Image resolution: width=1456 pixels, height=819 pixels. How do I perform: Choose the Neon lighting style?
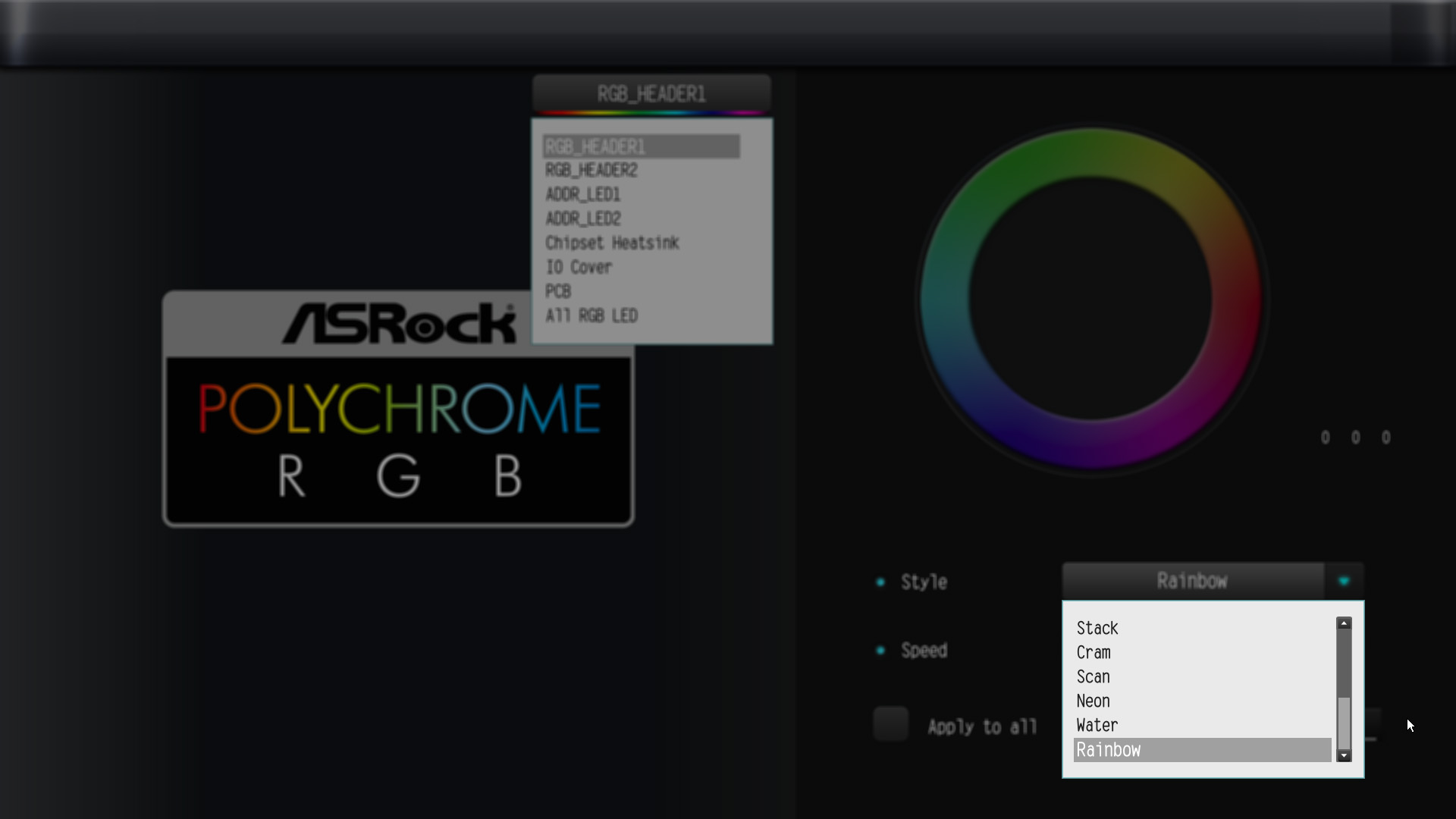click(x=1093, y=701)
